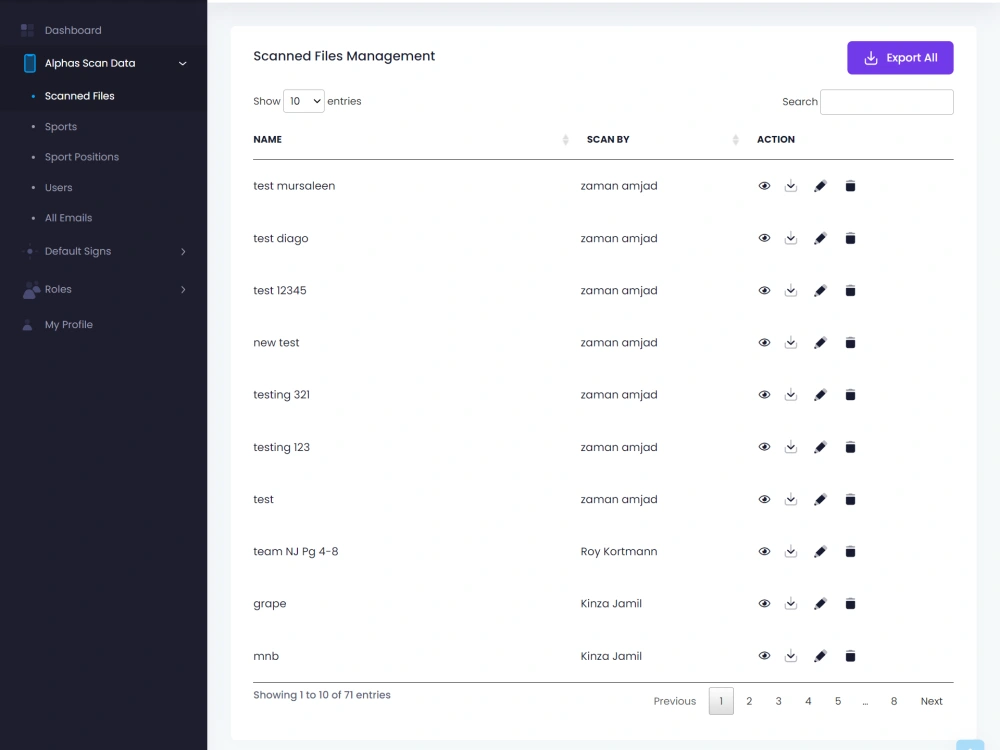View the scan named test
1000x750 pixels.
764,499
